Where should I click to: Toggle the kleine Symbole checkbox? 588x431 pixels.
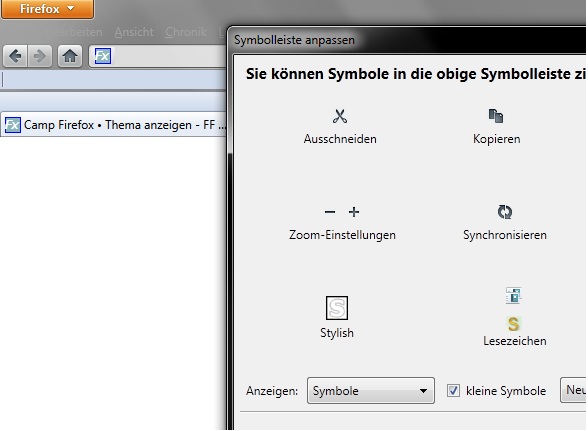point(453,390)
